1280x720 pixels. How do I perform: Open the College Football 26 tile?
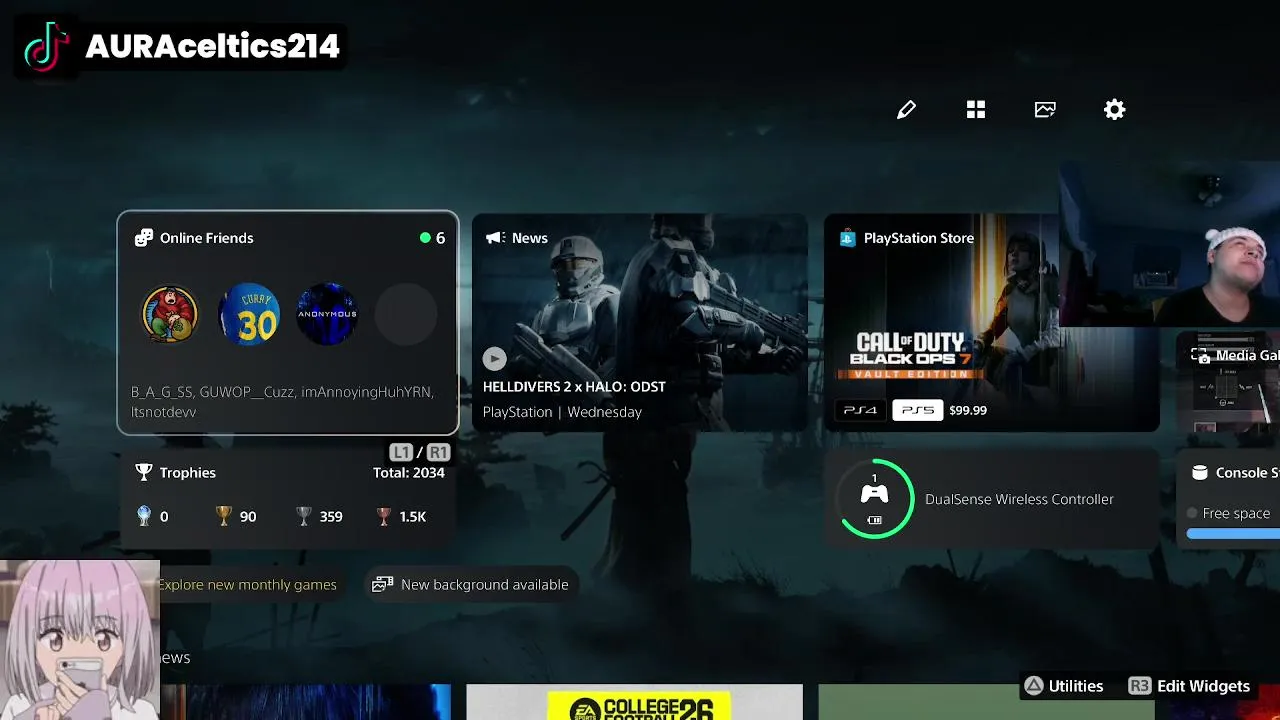point(634,702)
